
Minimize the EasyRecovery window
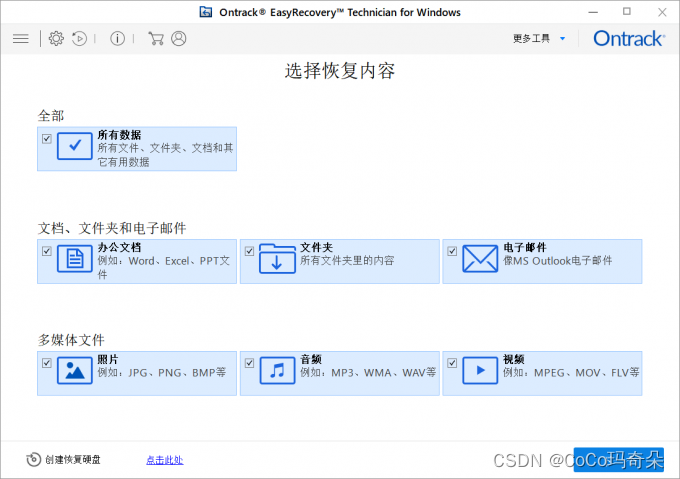[593, 12]
